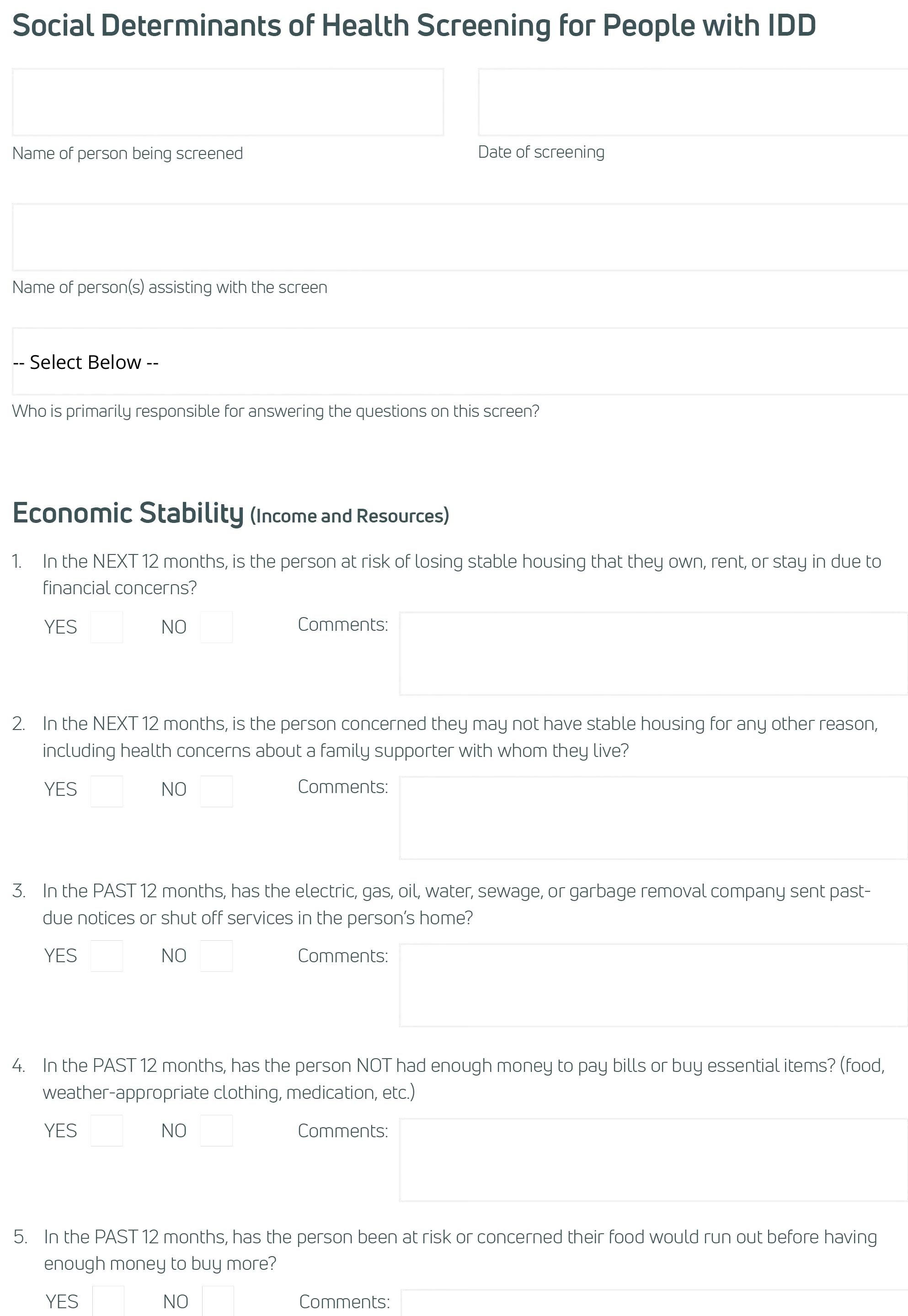Mark YES for question 4 paying bills
This screenshot has width=908, height=1316.
point(107,1130)
